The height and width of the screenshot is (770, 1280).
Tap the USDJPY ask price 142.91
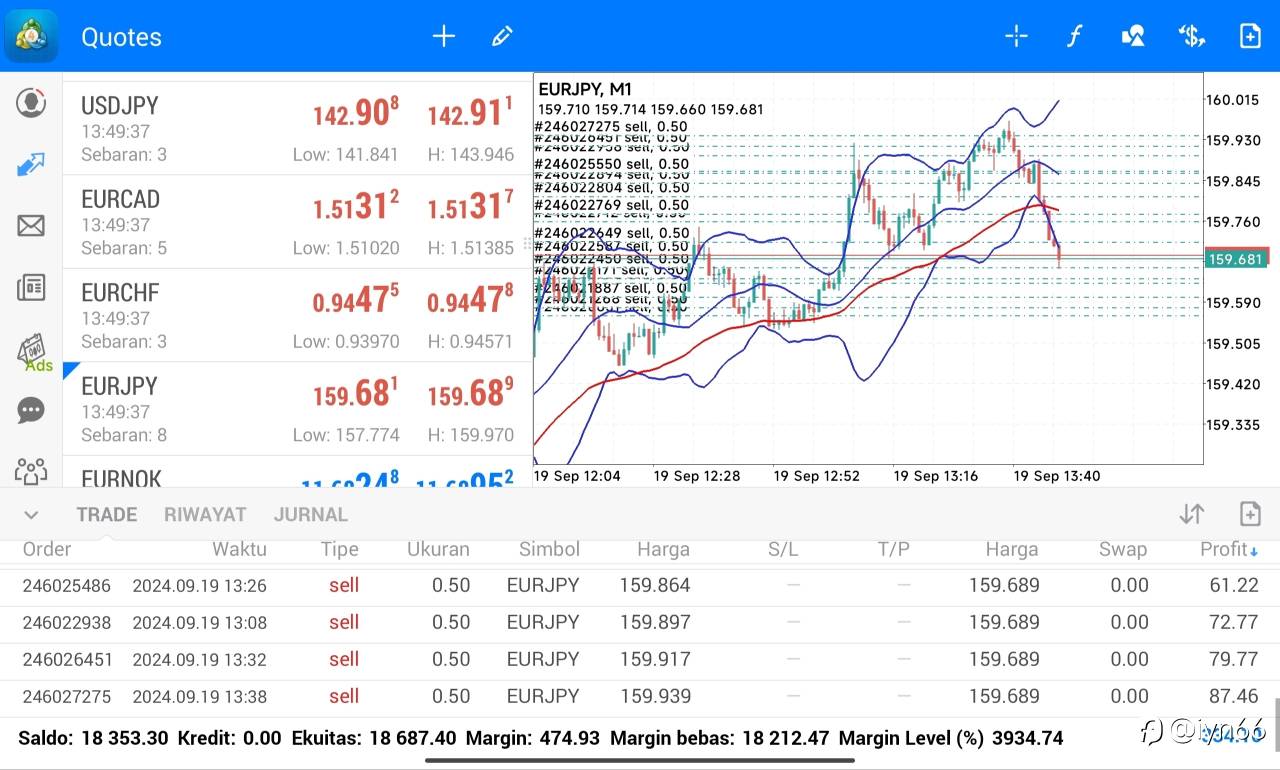click(x=470, y=113)
